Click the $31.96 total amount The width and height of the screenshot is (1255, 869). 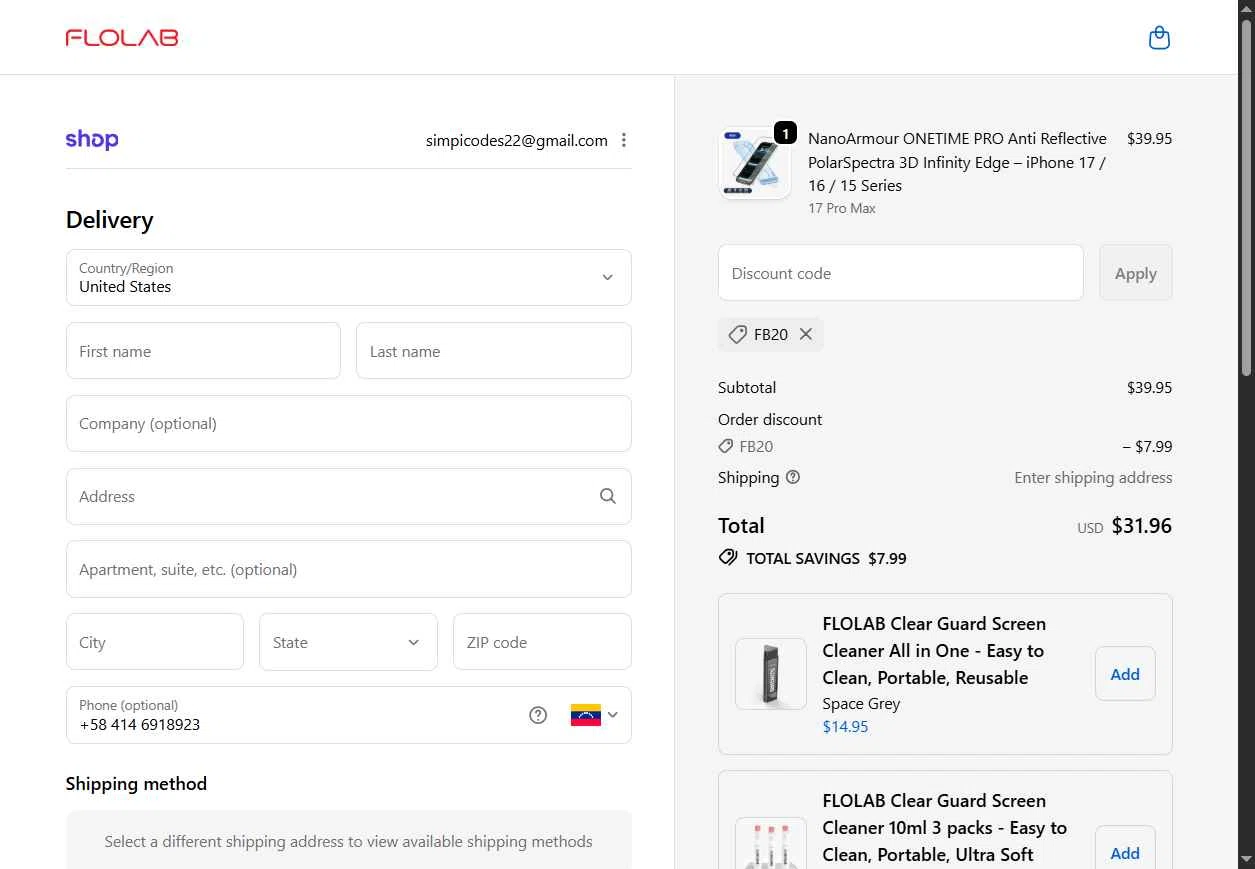point(1142,526)
